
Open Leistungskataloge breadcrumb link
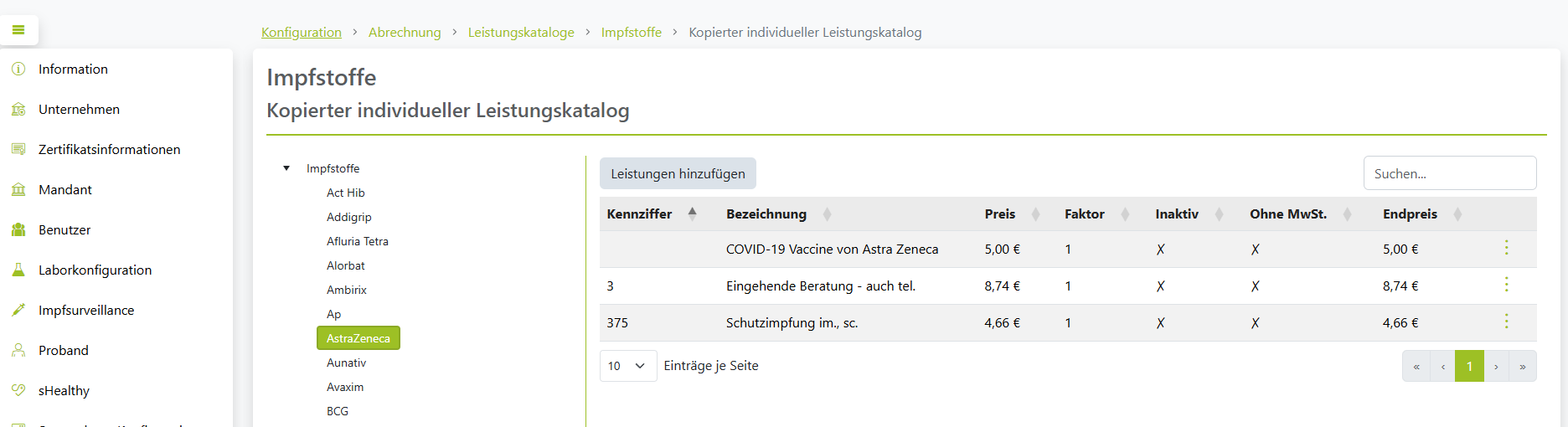521,32
